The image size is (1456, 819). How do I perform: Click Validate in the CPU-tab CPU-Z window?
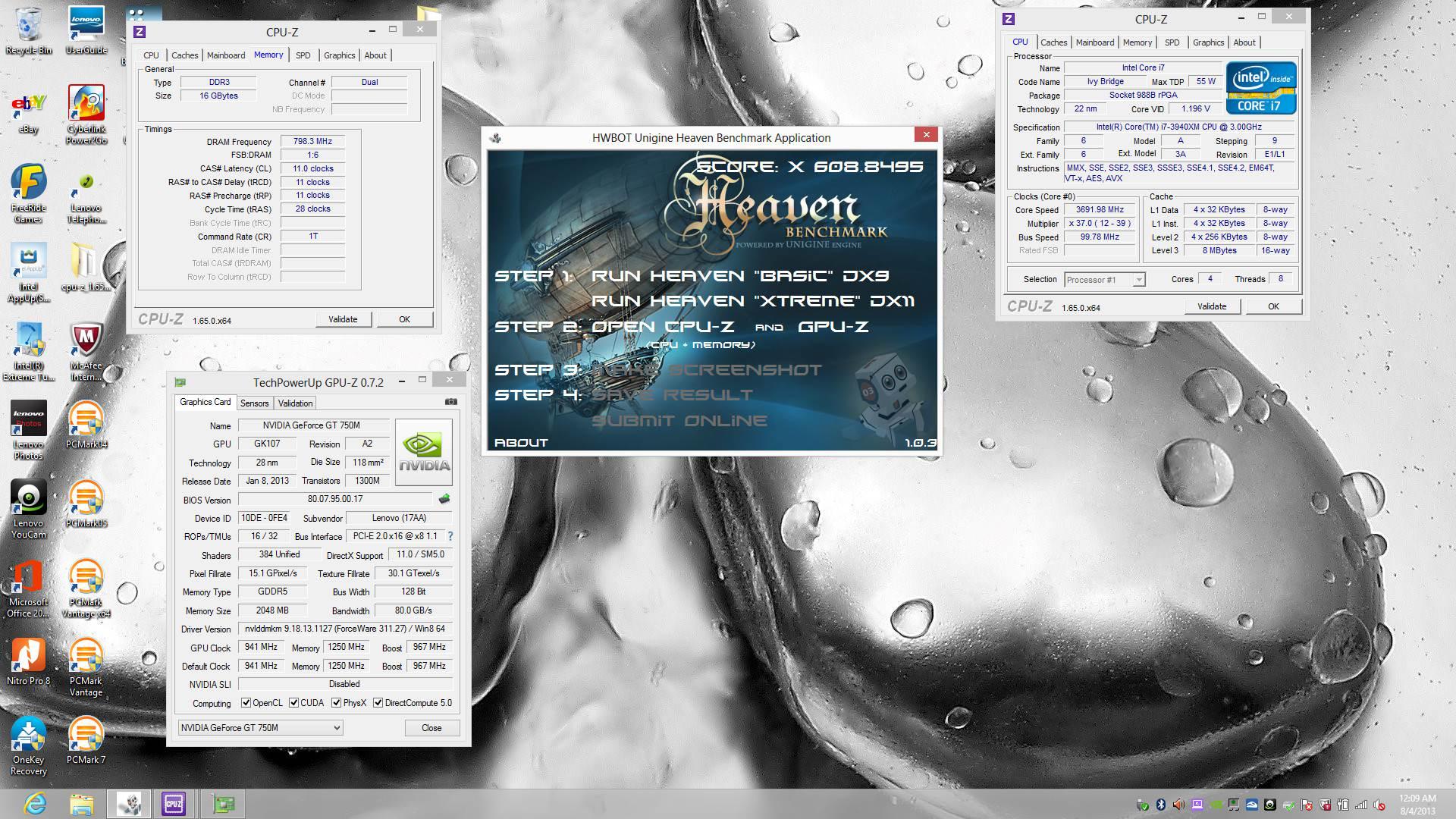click(1212, 306)
